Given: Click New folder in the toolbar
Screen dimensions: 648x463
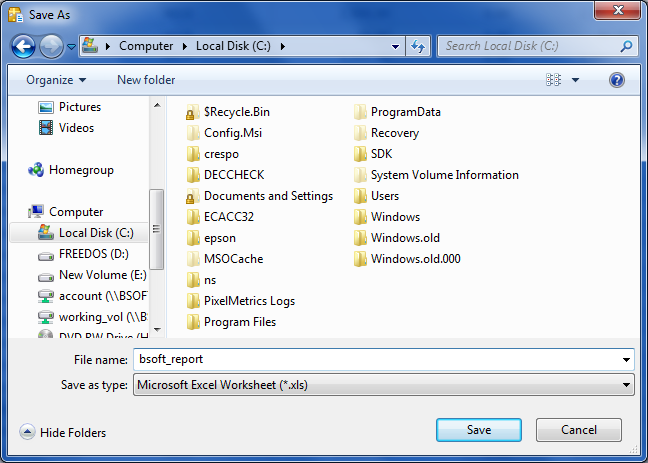Looking at the screenshot, I should click(146, 80).
